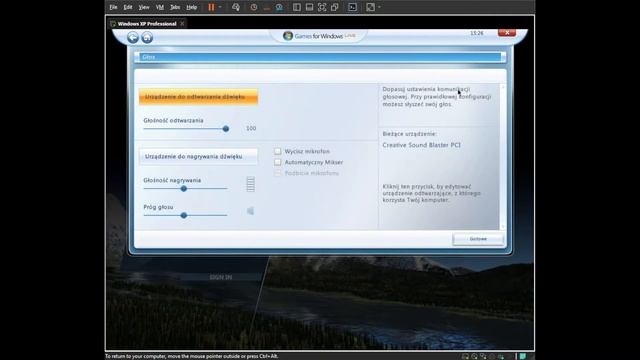Screen dimensions: 640x360
Task: Click the Bieżące urządzenie label
Action: pos(409,134)
